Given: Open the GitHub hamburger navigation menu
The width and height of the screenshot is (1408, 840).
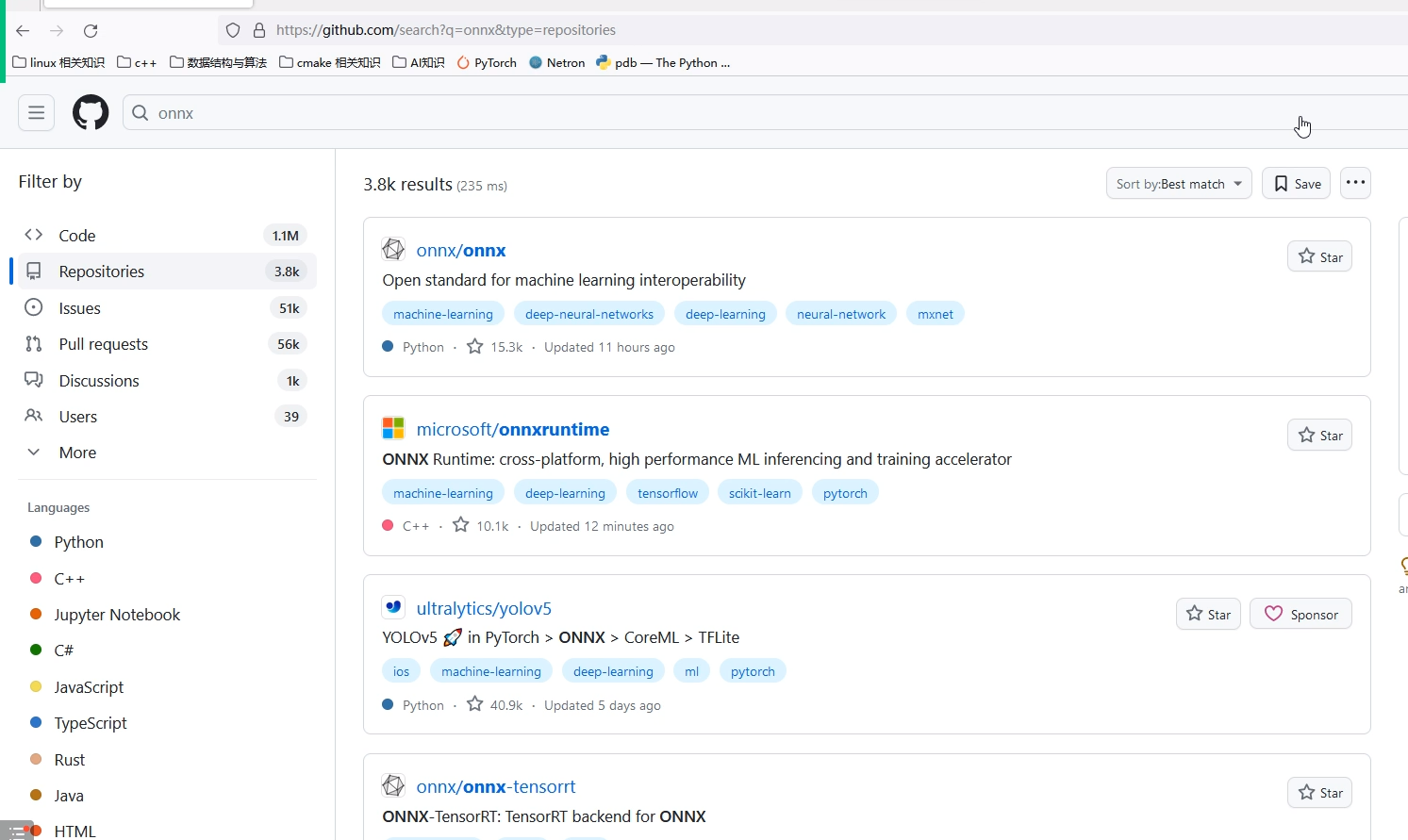Looking at the screenshot, I should coord(36,113).
